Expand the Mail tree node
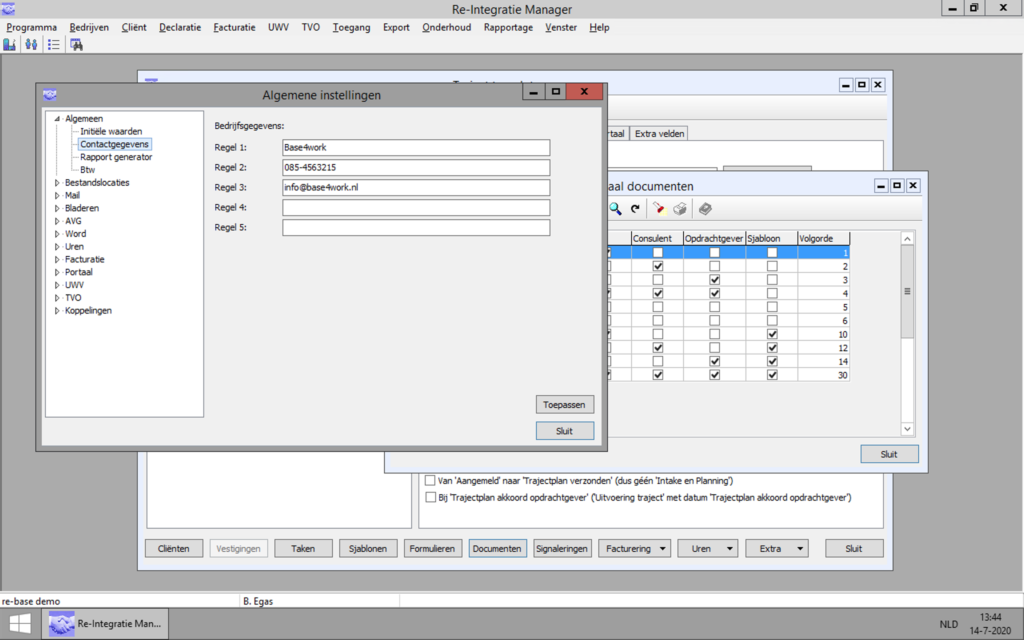Viewport: 1024px width, 640px height. [x=57, y=195]
